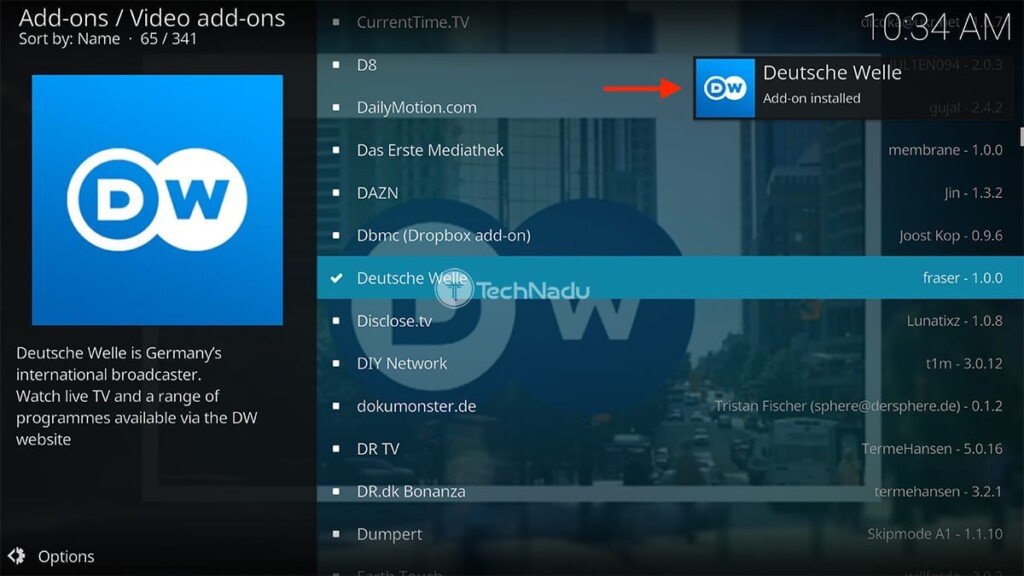Select the Dumpert add-on
This screenshot has width=1024, height=576.
(670, 534)
